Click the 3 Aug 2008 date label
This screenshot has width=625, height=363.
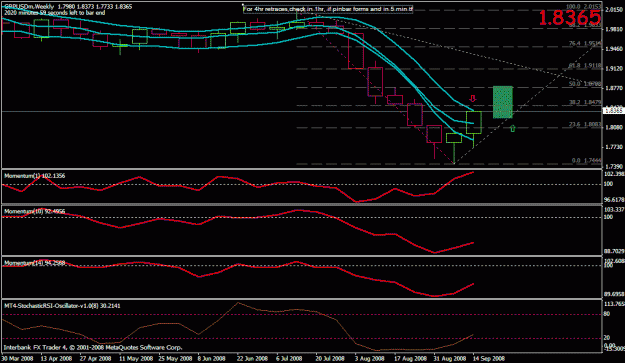pyautogui.click(x=369, y=358)
